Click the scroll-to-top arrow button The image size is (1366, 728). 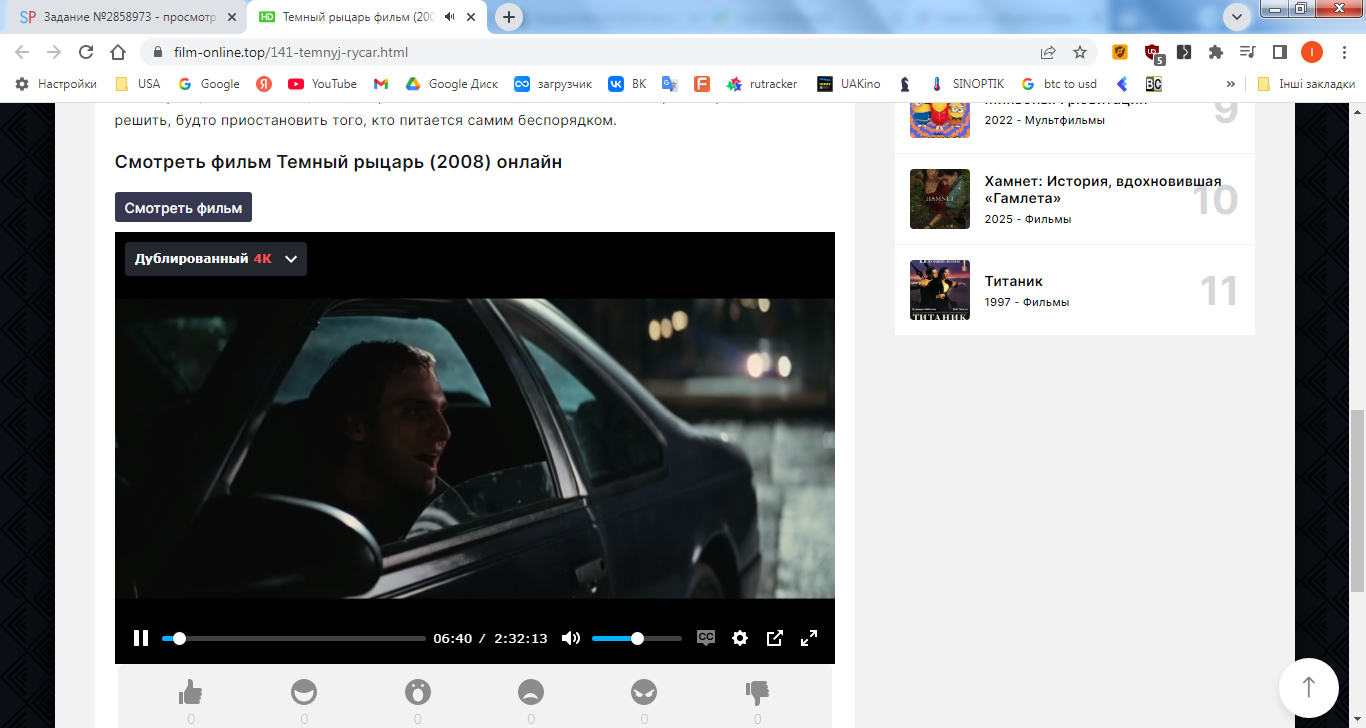(1308, 688)
